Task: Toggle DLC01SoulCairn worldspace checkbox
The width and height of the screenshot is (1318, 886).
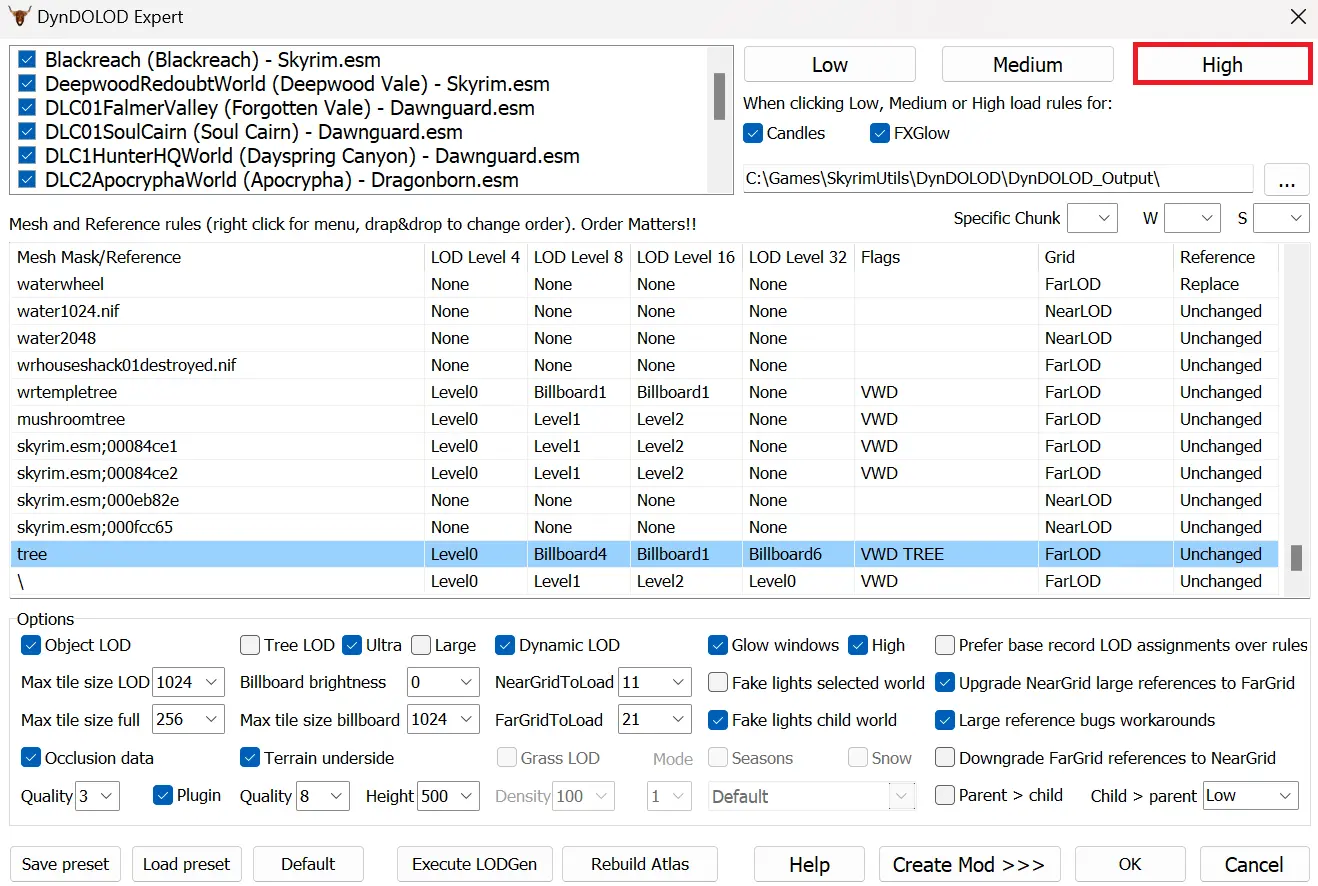Action: tap(27, 132)
